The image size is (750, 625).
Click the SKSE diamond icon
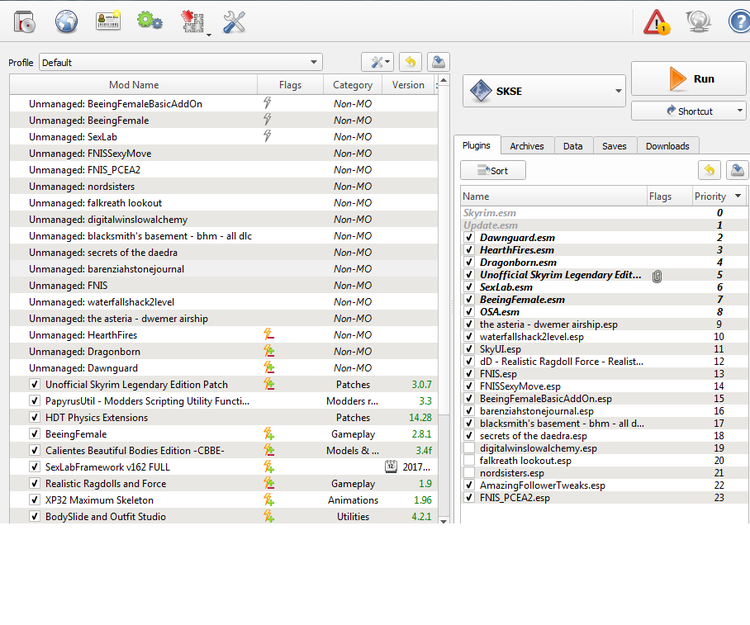481,91
